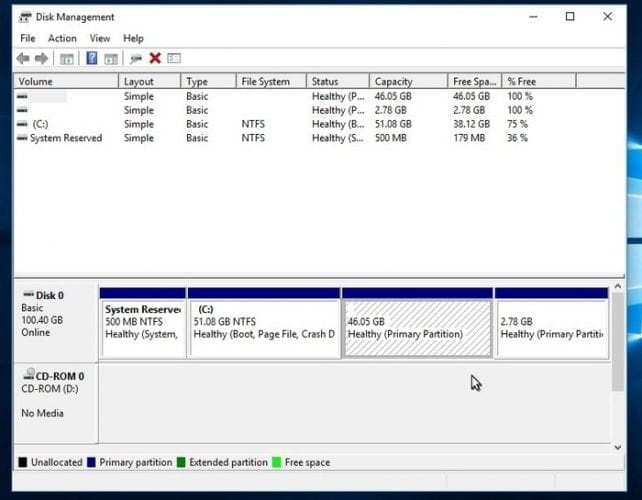Click the black Unallocated legend swatch

23,462
